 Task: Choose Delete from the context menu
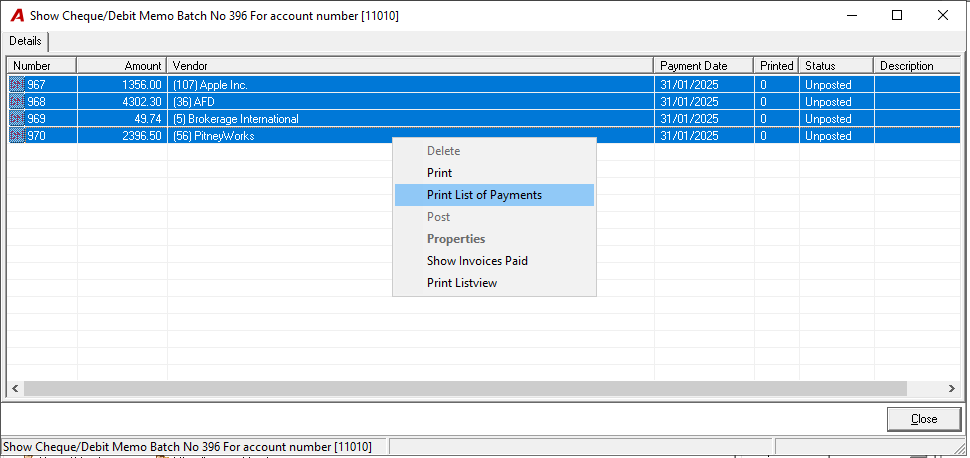pos(494,151)
